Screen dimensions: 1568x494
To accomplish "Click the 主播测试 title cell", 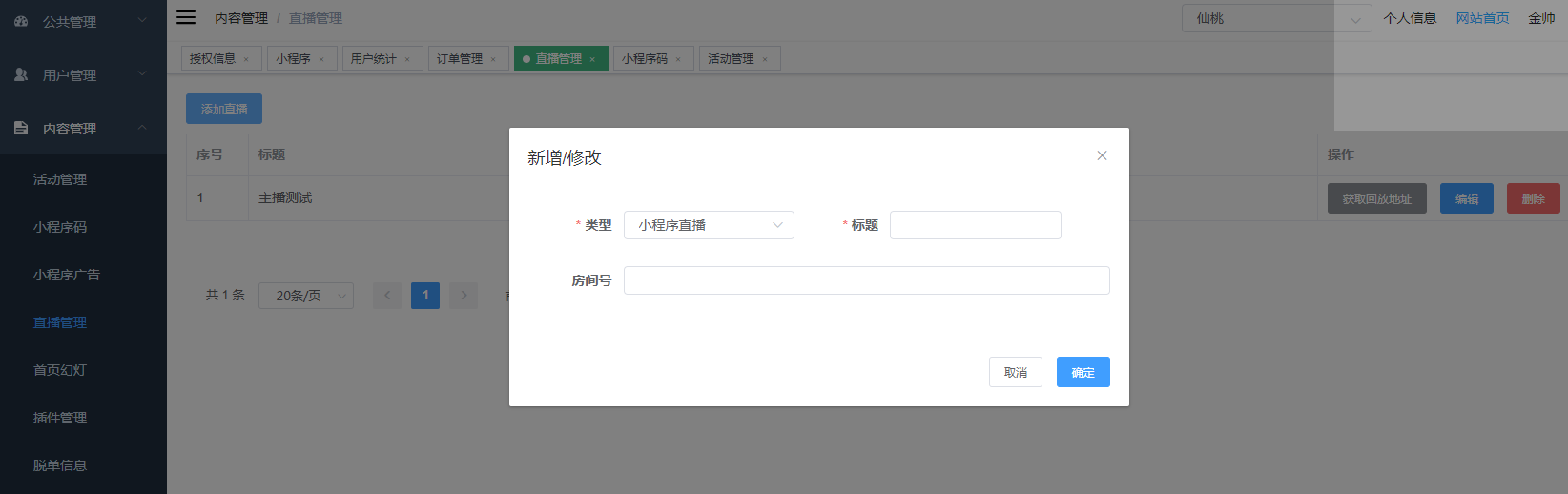I will point(285,198).
